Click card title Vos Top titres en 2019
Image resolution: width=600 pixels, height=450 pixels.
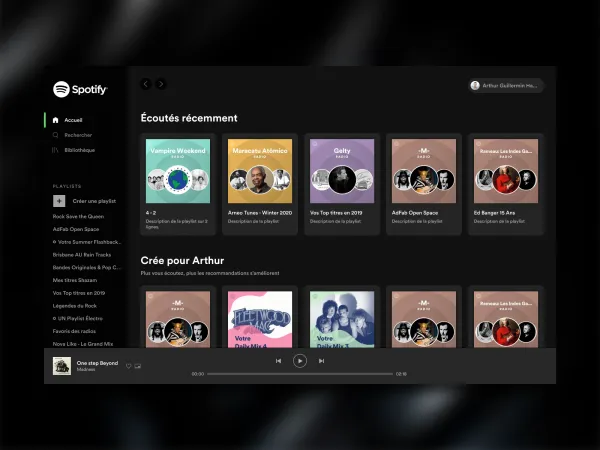pos(336,213)
